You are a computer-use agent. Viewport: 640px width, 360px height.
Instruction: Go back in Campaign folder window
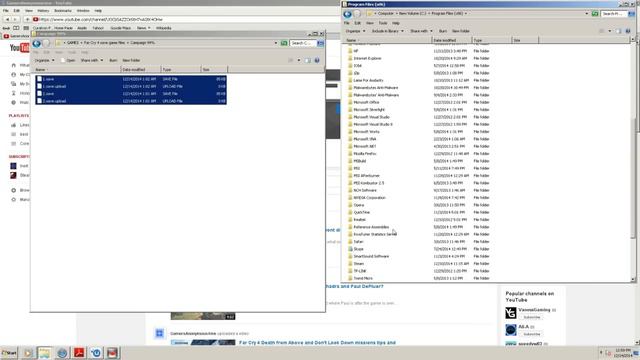tap(36, 43)
